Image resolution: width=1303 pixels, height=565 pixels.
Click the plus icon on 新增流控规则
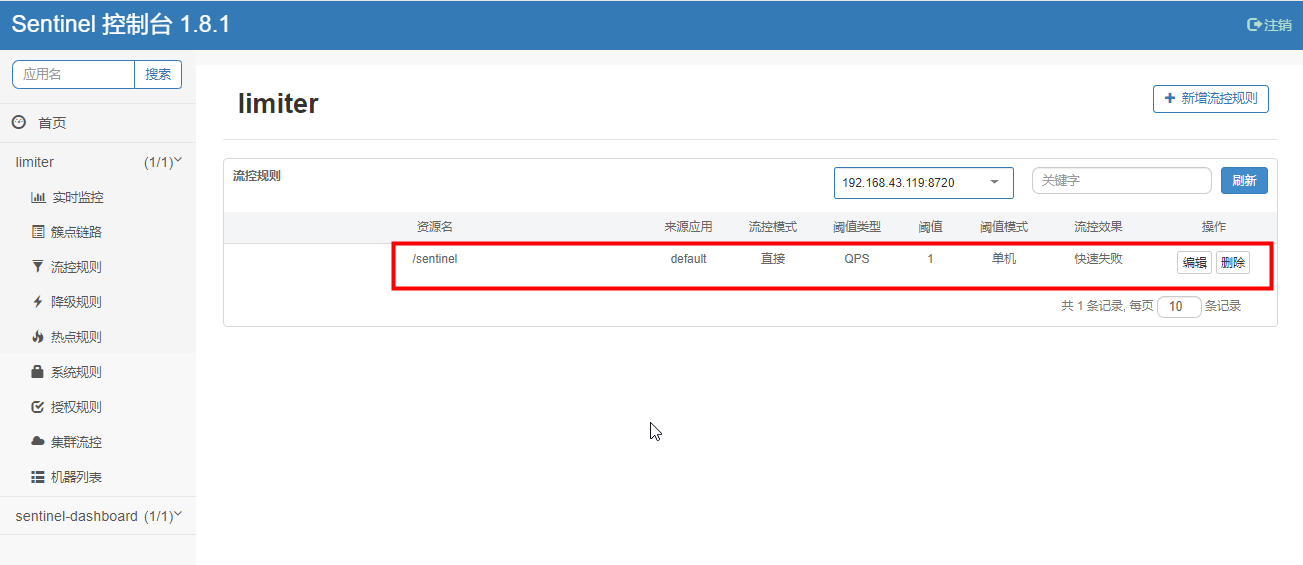1170,98
